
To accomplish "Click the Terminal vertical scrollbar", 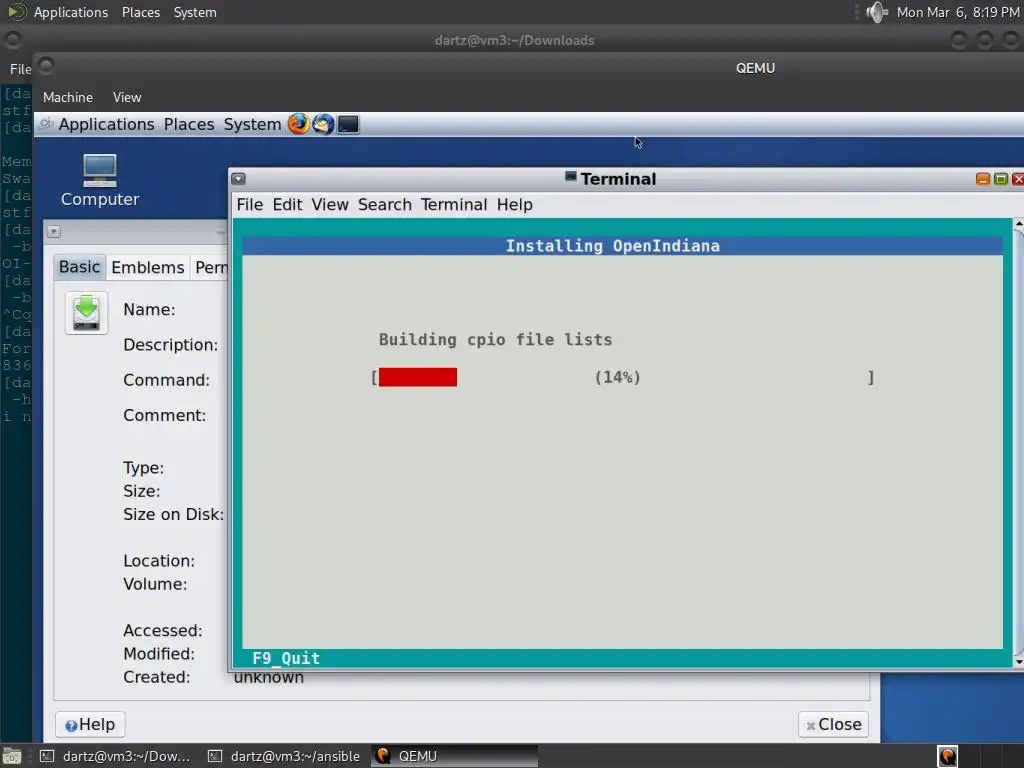I will click(1018, 443).
